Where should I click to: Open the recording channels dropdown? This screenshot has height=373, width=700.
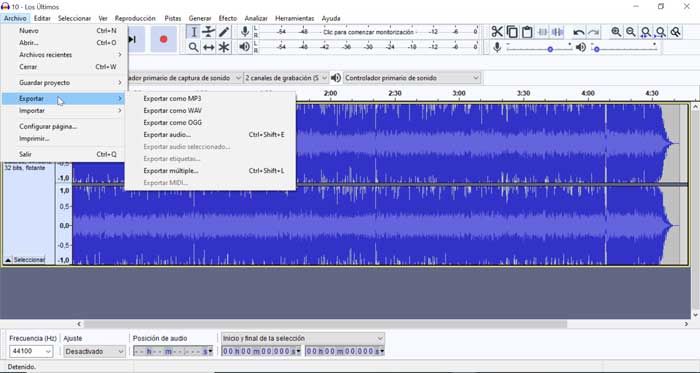pyautogui.click(x=286, y=78)
